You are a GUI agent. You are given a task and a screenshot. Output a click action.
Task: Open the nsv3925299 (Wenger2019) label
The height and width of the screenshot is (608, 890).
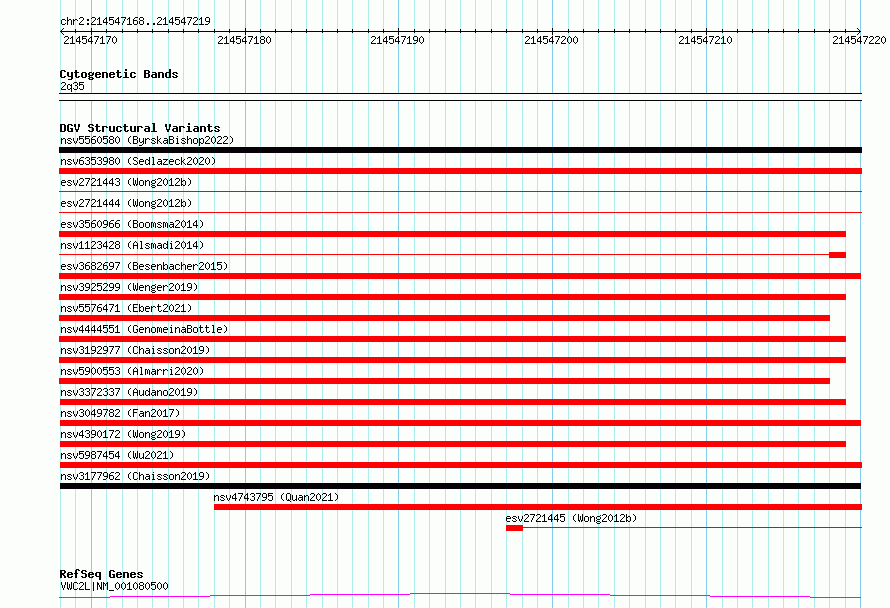[129, 287]
